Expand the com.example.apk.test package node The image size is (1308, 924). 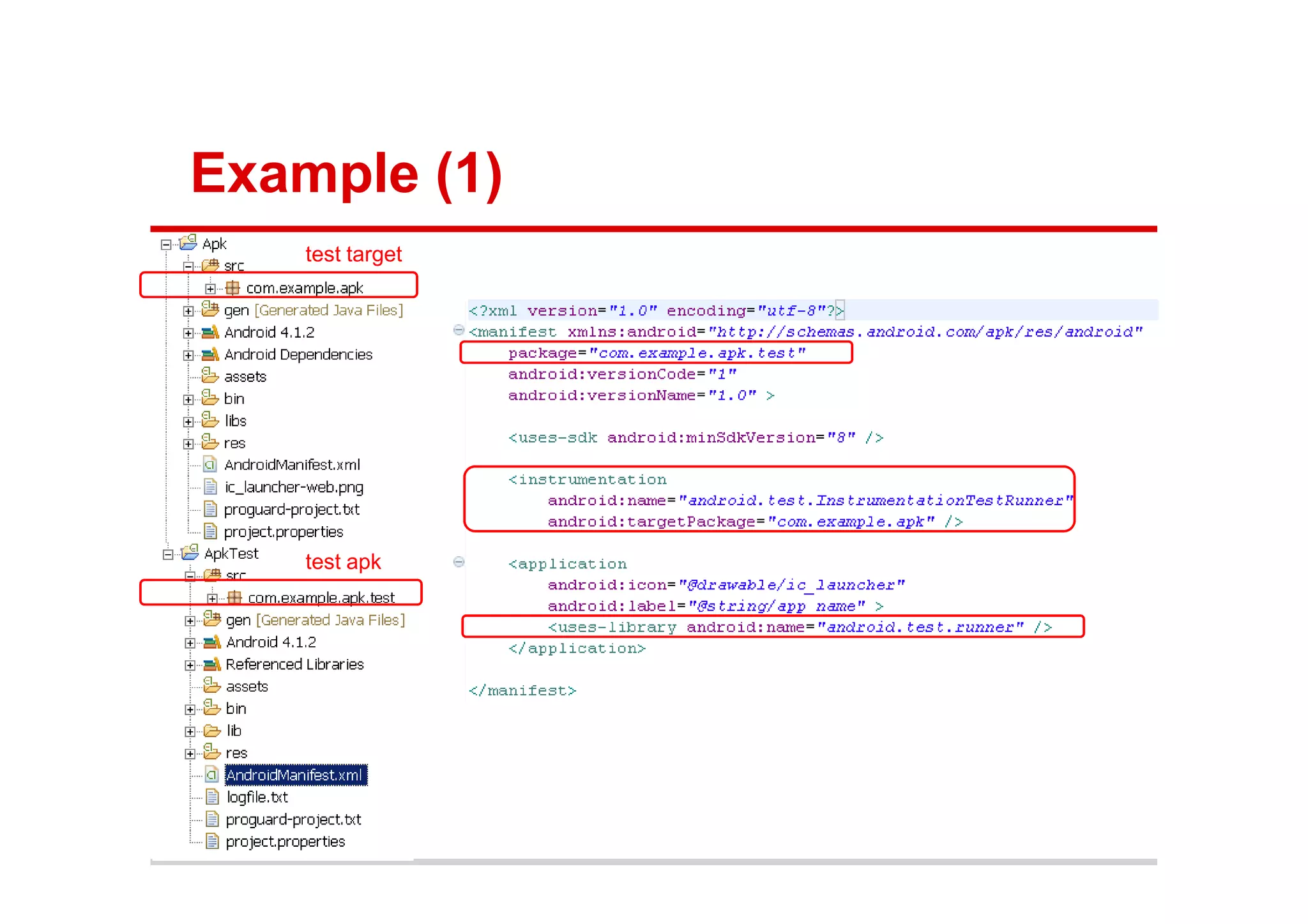pos(212,598)
